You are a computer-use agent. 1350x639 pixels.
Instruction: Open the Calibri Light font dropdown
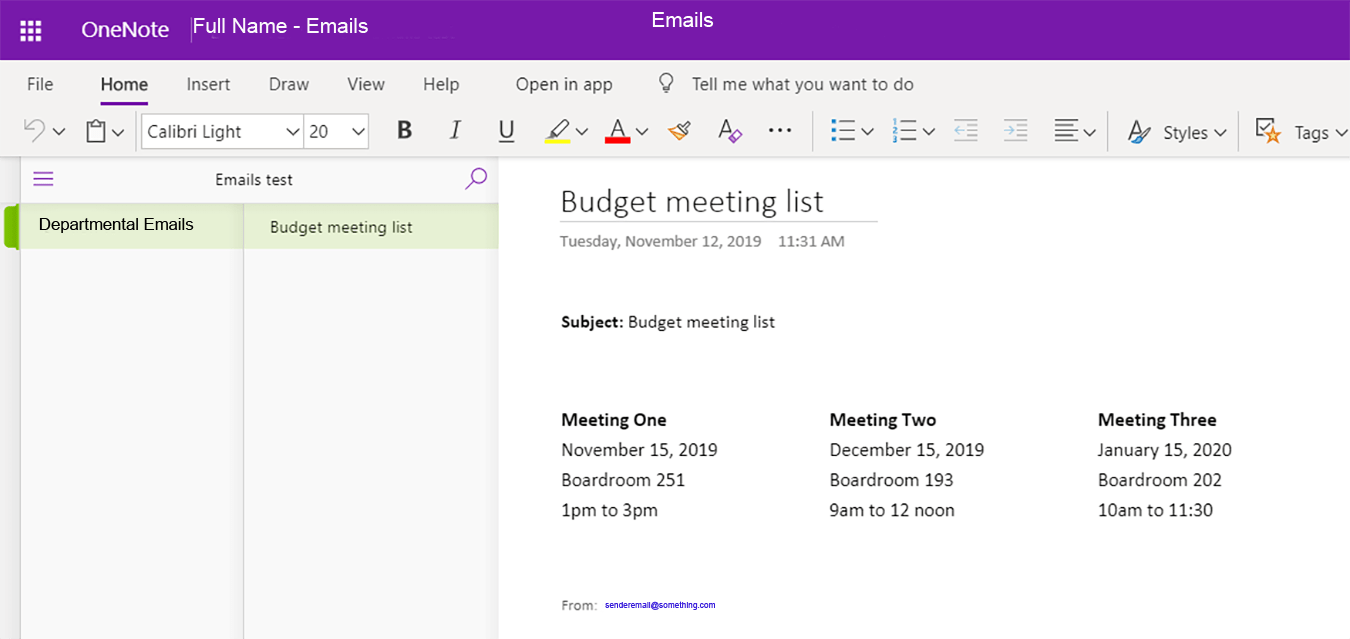(292, 132)
